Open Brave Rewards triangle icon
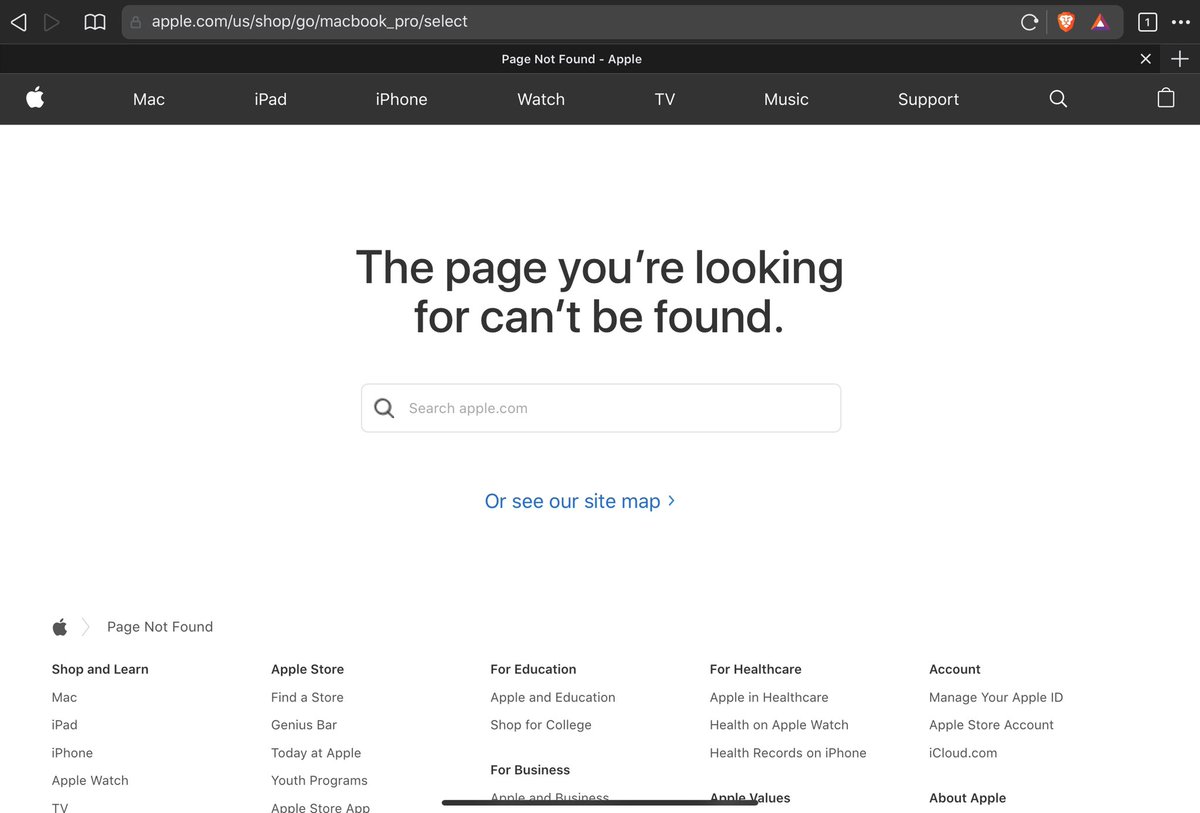This screenshot has height=813, width=1200. click(x=1100, y=22)
